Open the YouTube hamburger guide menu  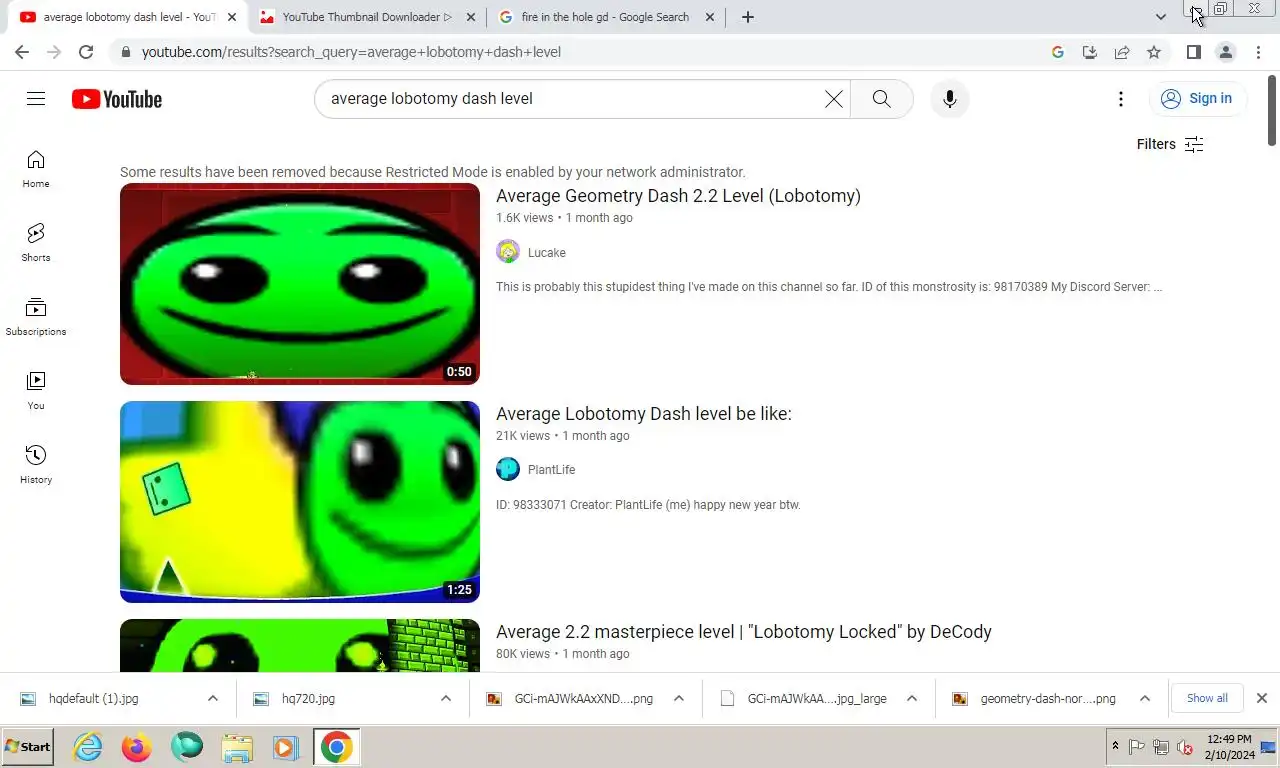pyautogui.click(x=36, y=98)
